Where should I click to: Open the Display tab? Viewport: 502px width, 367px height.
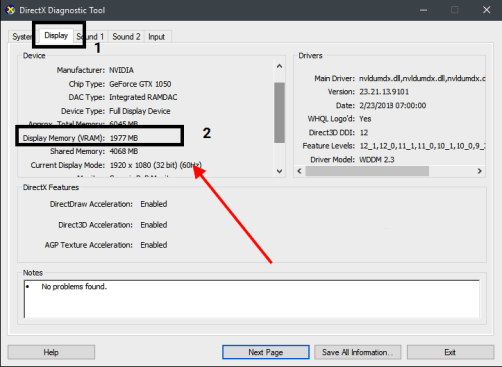click(x=56, y=35)
